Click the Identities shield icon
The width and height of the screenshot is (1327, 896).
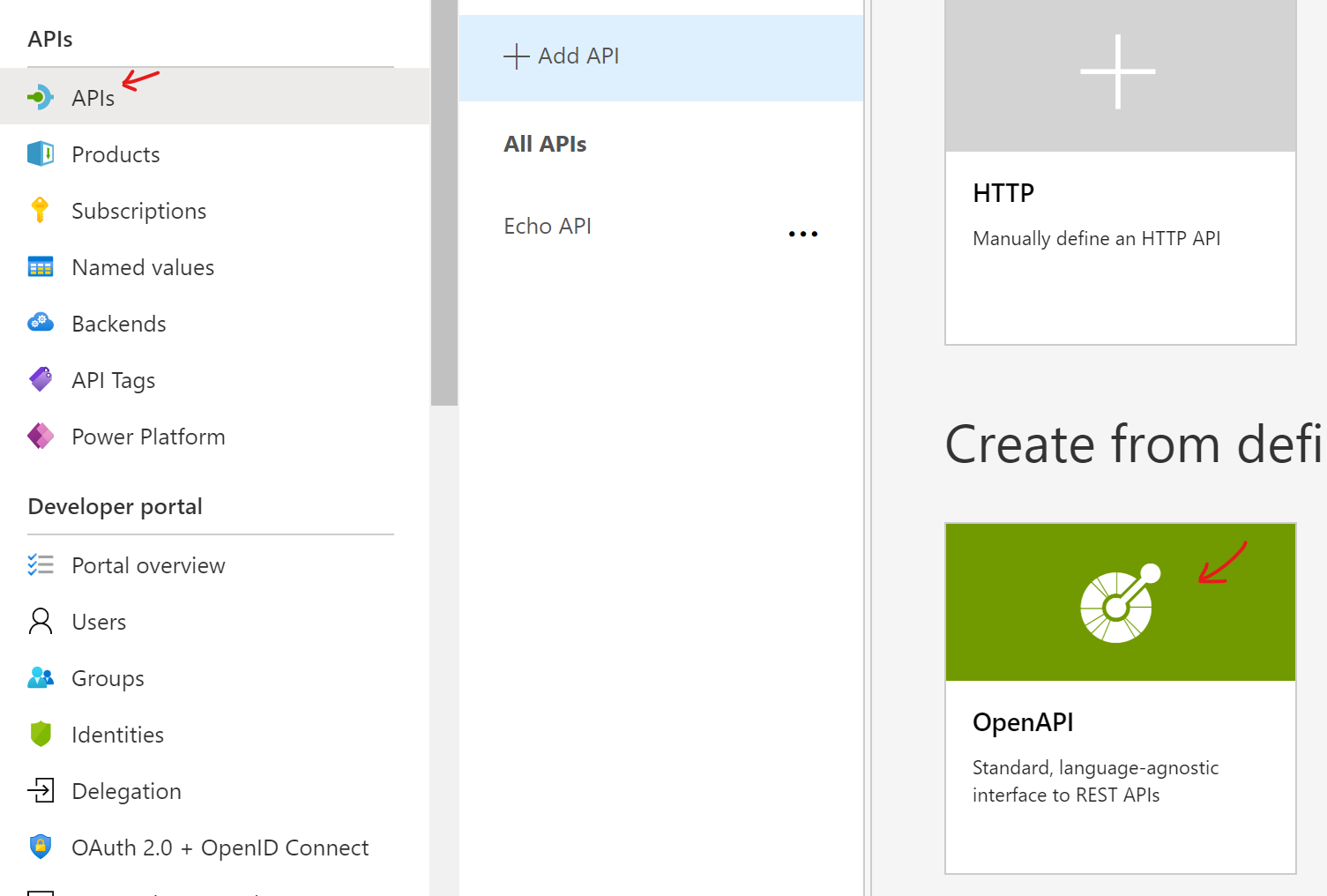coord(41,734)
